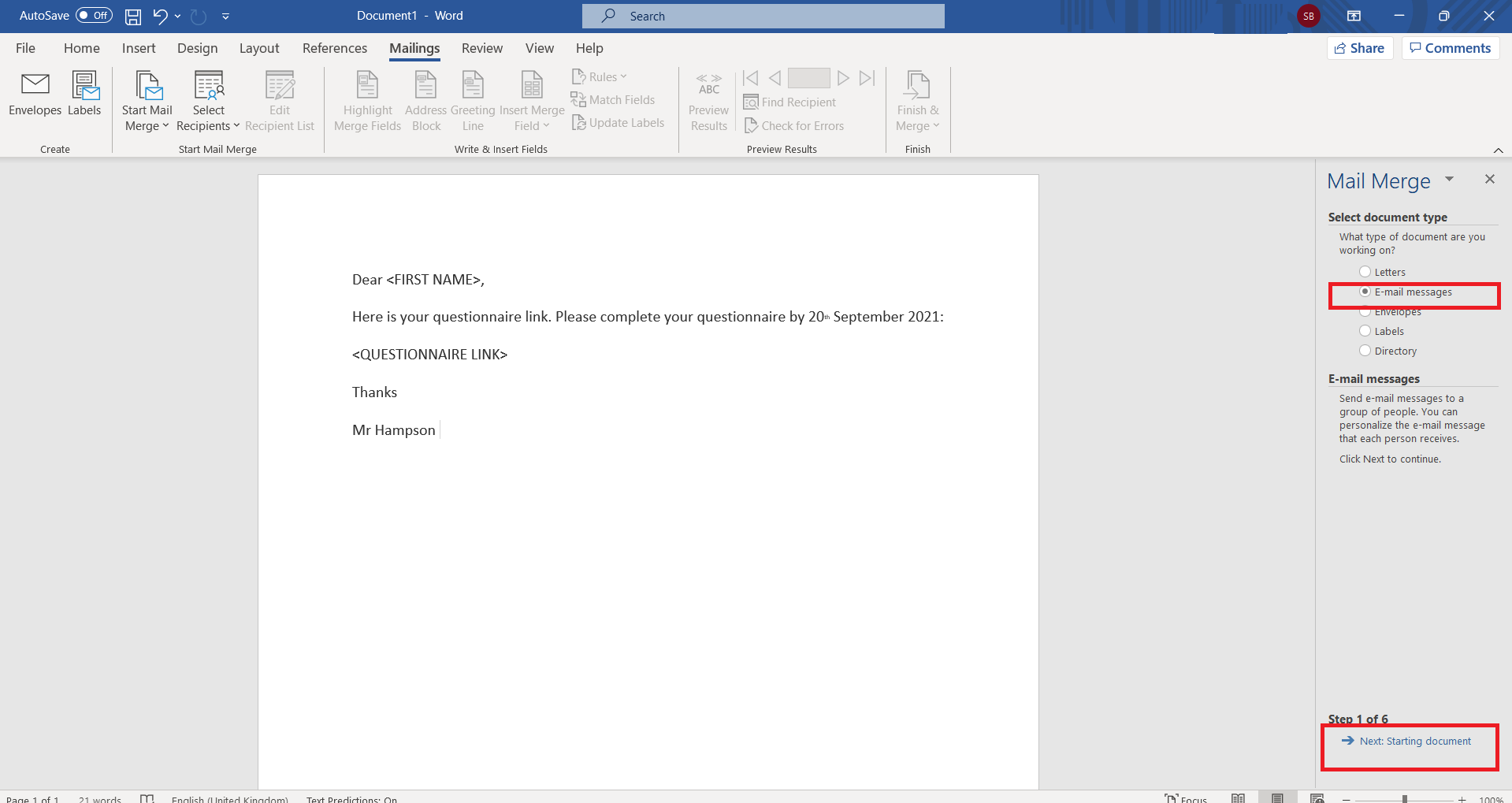Image resolution: width=1512 pixels, height=803 pixels.
Task: Close the Mail Merge pane
Action: (x=1489, y=180)
